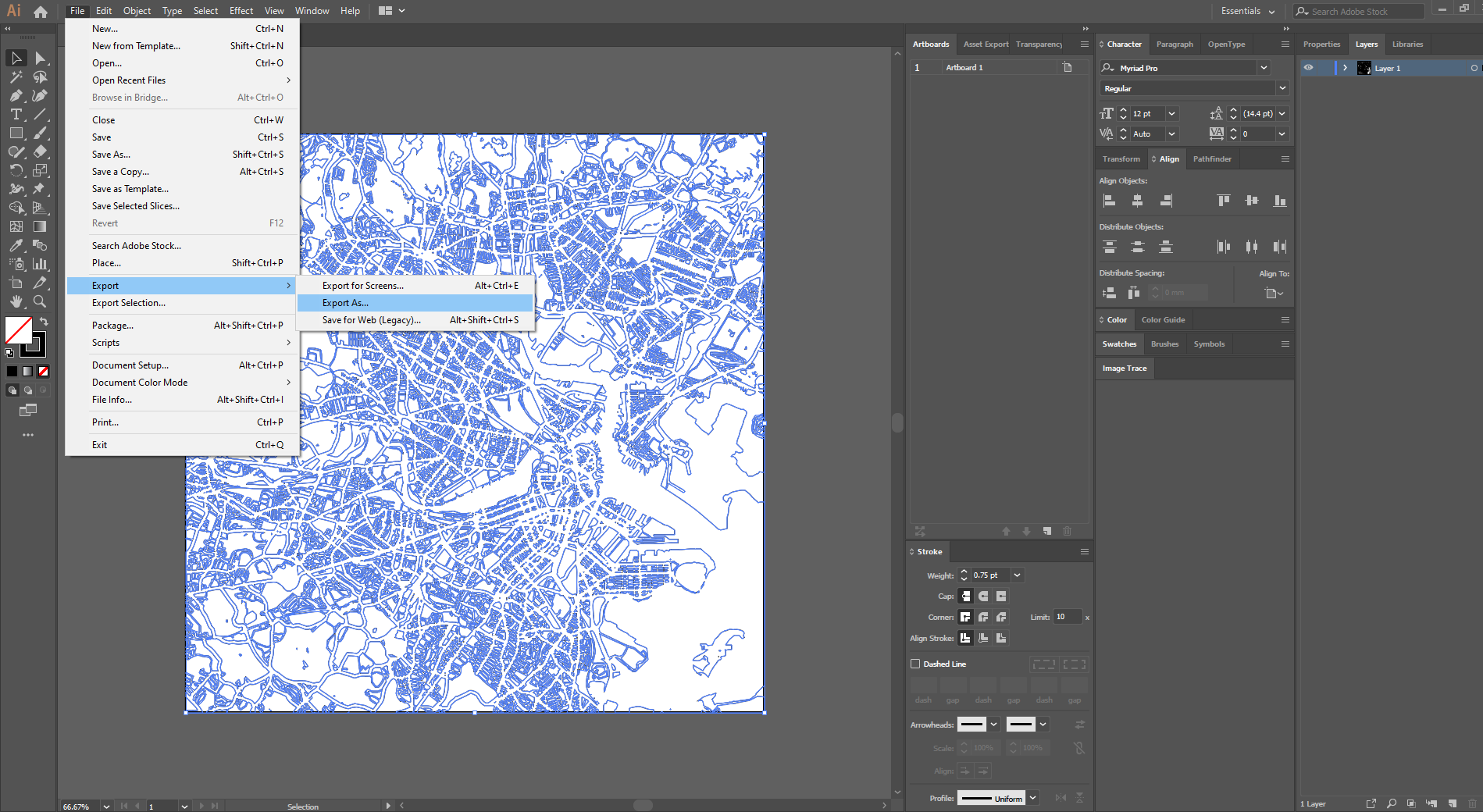Choose Export As from the menu
Screen dimensions: 1483x812
coord(346,302)
